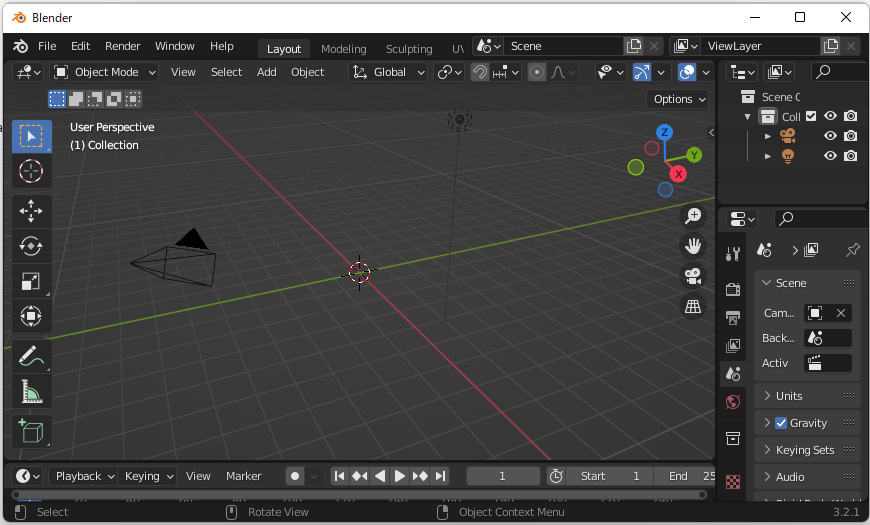Open the Render menu

123,46
